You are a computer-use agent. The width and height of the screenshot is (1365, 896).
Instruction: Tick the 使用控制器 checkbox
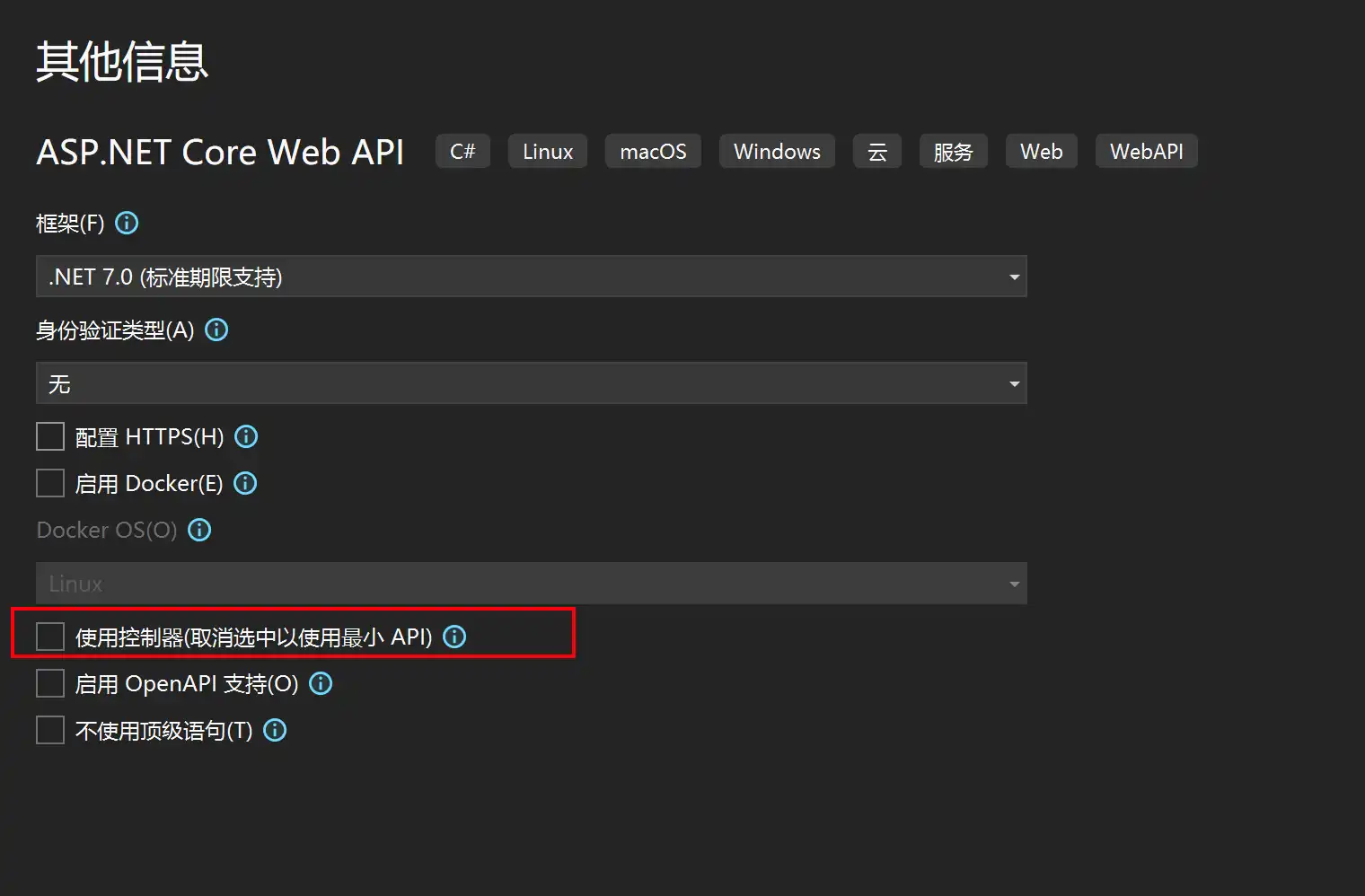pos(50,637)
